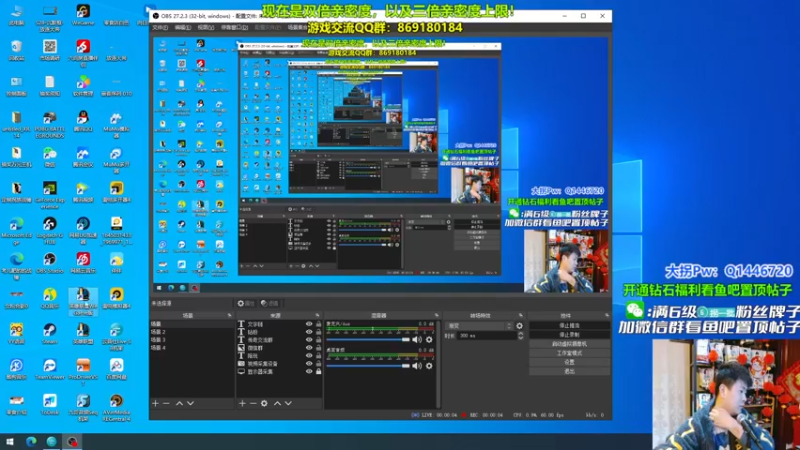The height and width of the screenshot is (450, 800).
Task: Add a new scene with the plus icon
Action: [x=155, y=403]
